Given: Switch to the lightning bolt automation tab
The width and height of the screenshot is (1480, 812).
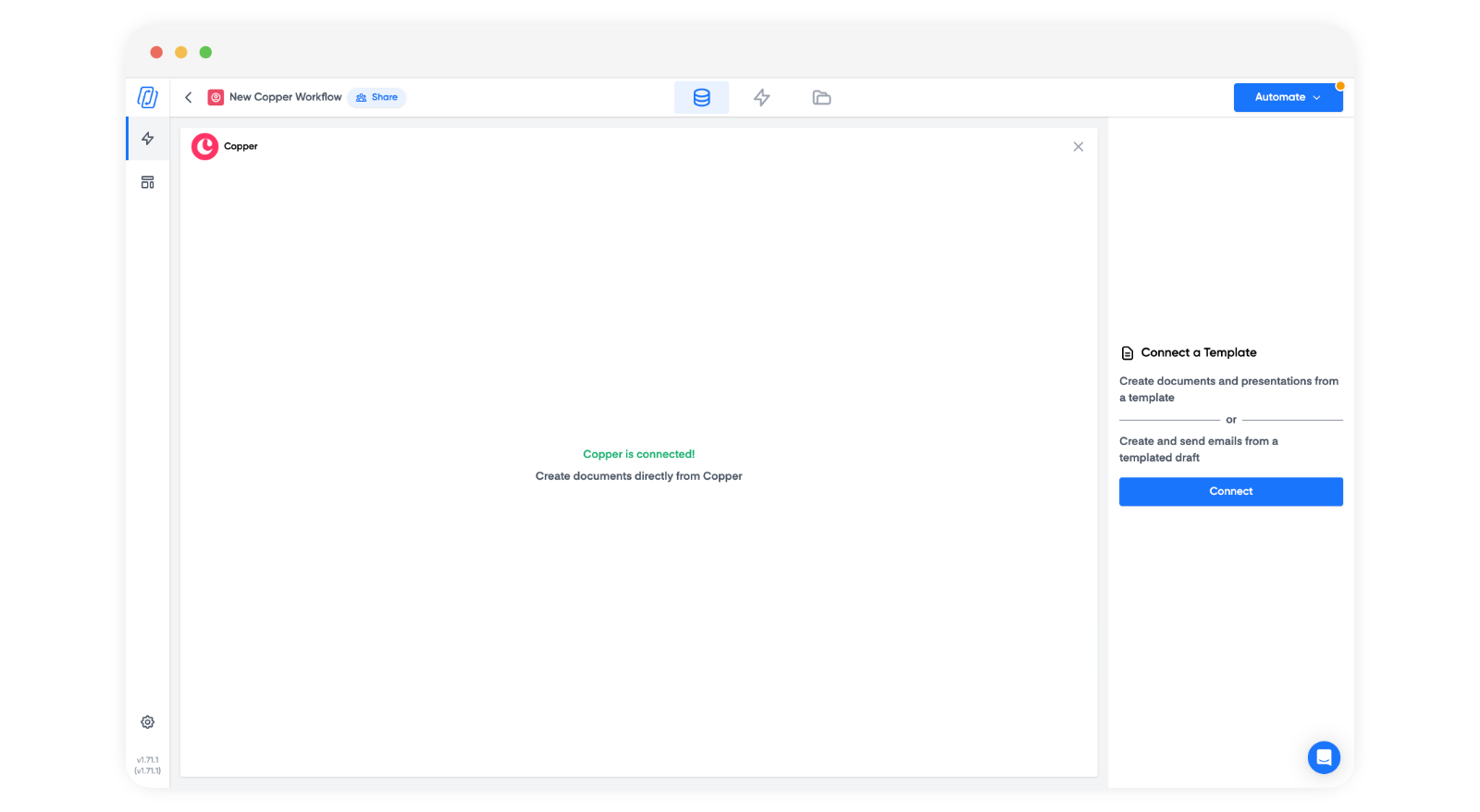Looking at the screenshot, I should tap(761, 97).
